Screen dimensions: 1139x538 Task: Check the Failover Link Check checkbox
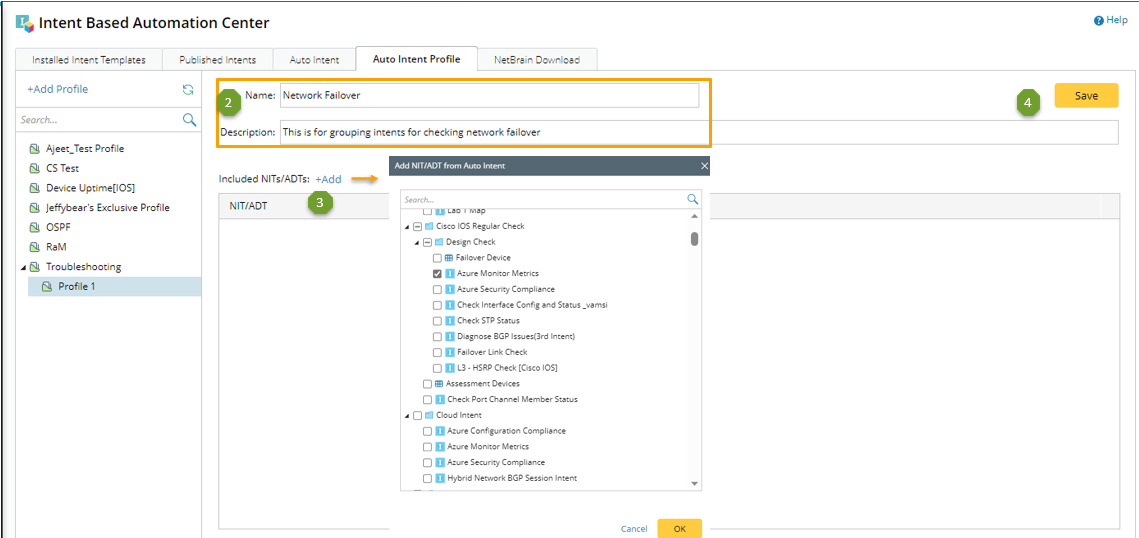click(x=438, y=352)
